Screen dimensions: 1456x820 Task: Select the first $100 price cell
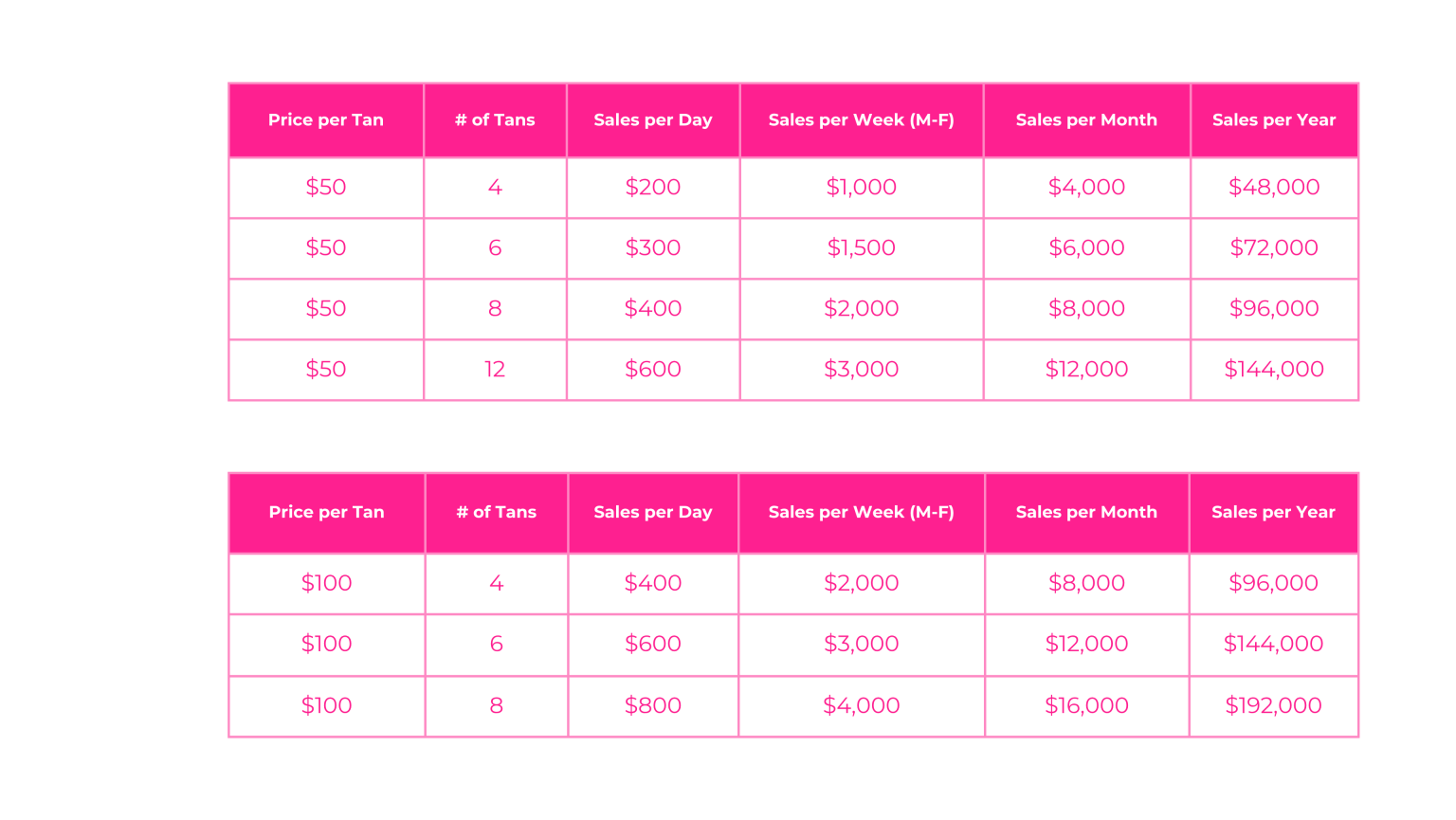point(326,584)
